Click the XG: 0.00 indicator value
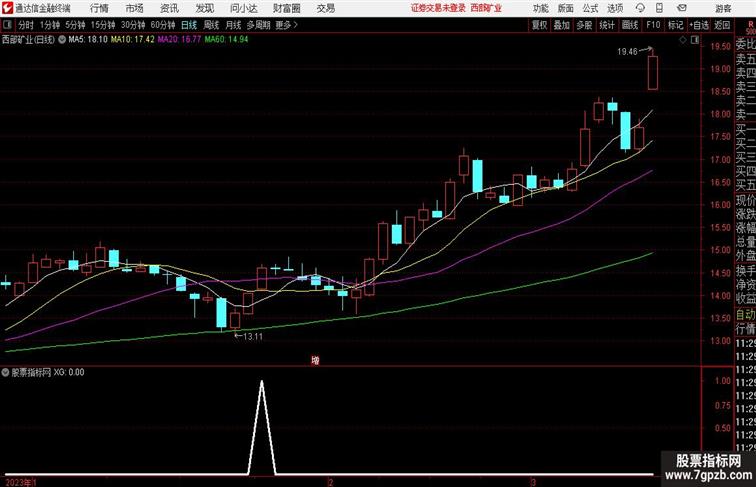This screenshot has height=487, width=756. pyautogui.click(x=69, y=372)
